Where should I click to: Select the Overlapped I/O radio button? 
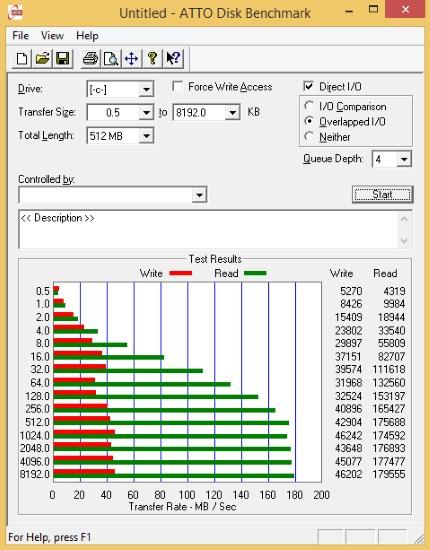pyautogui.click(x=309, y=121)
